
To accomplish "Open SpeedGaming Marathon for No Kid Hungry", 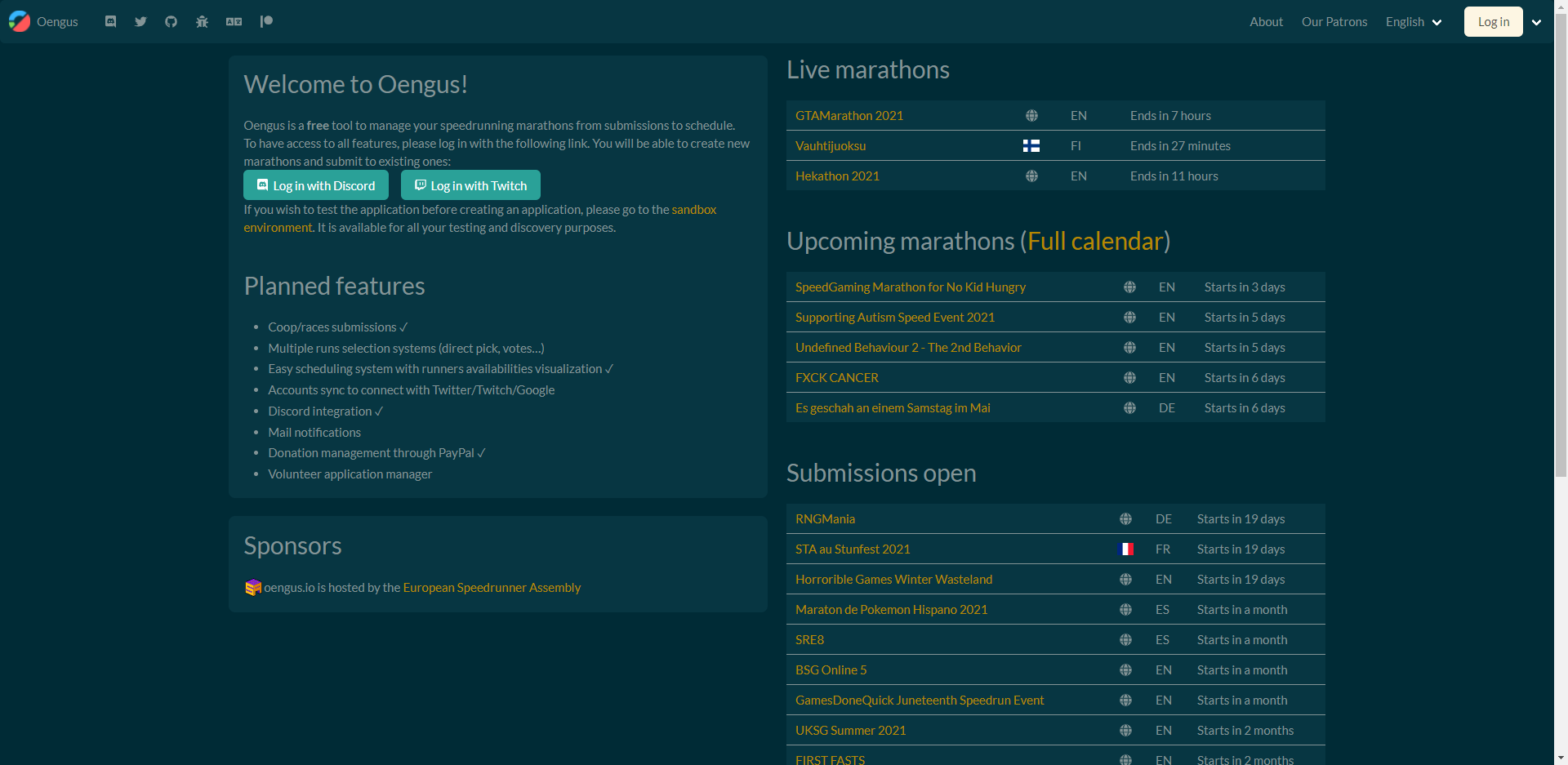I will click(x=911, y=287).
